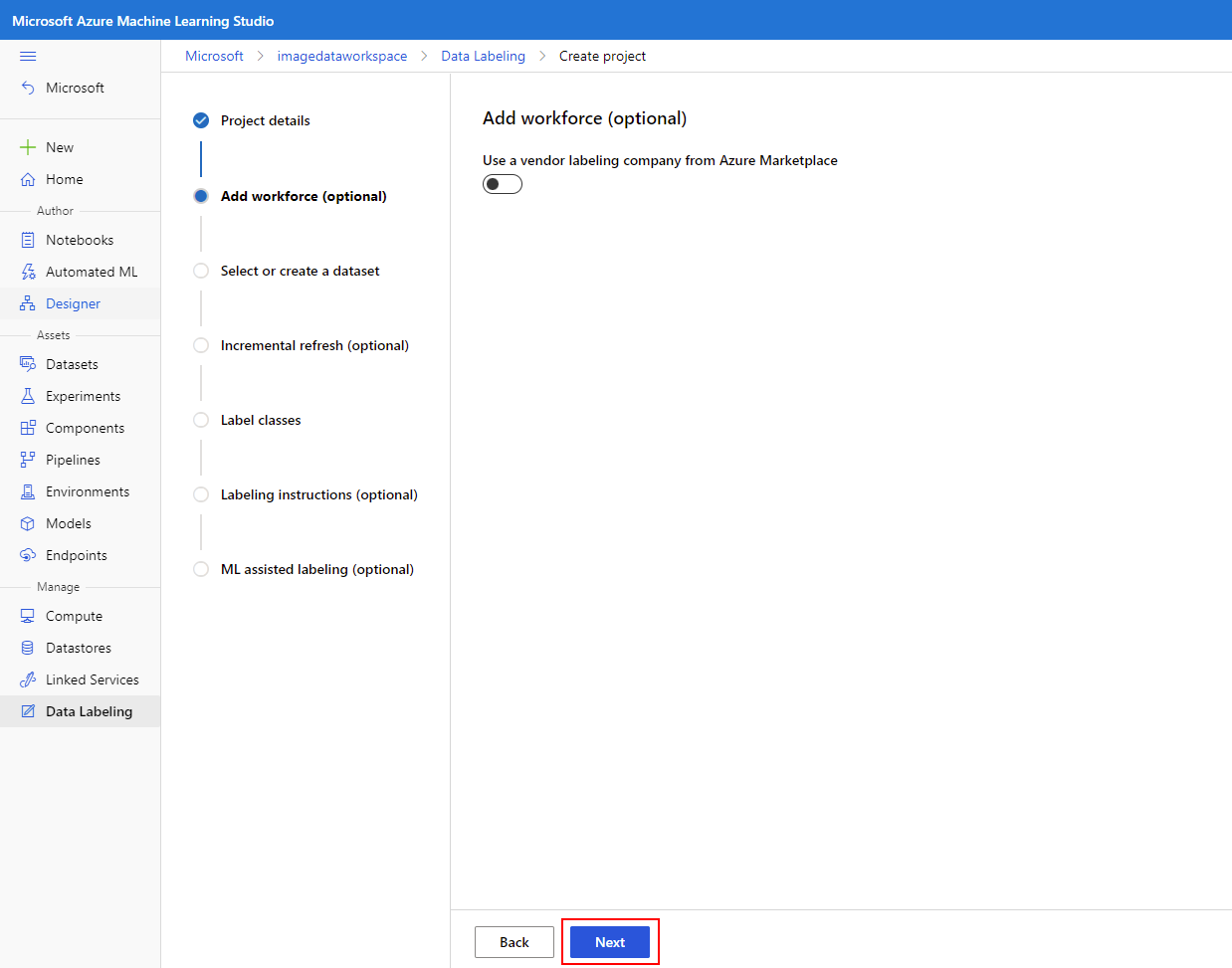This screenshot has width=1232, height=968.
Task: Click the Environments icon in sidebar
Action: pos(28,491)
